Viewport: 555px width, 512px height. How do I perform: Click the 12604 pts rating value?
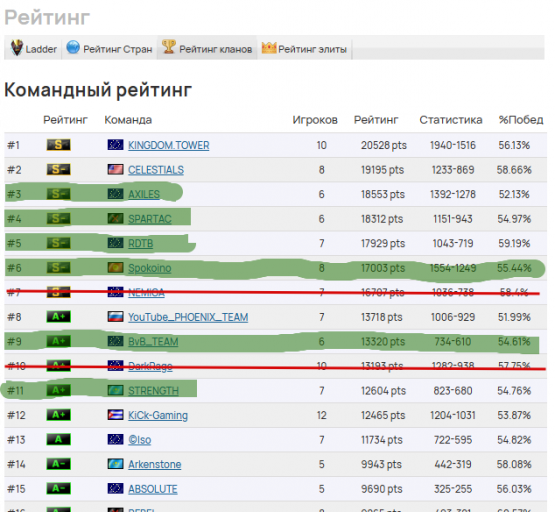(383, 391)
